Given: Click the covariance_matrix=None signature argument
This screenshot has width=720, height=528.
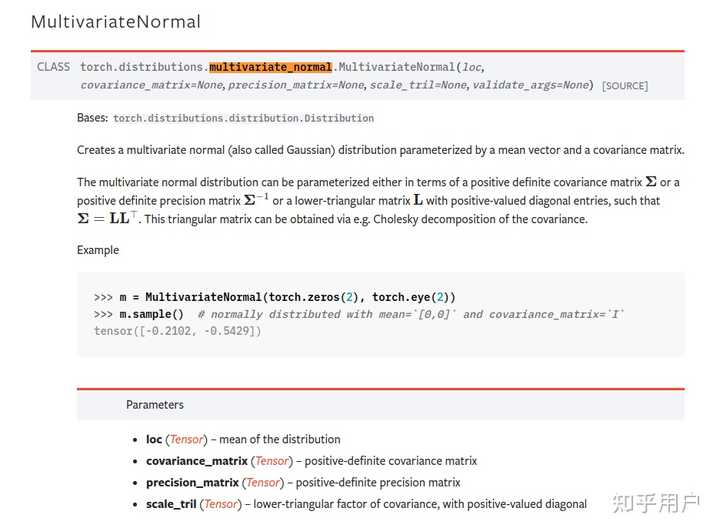Looking at the screenshot, I should [x=152, y=85].
